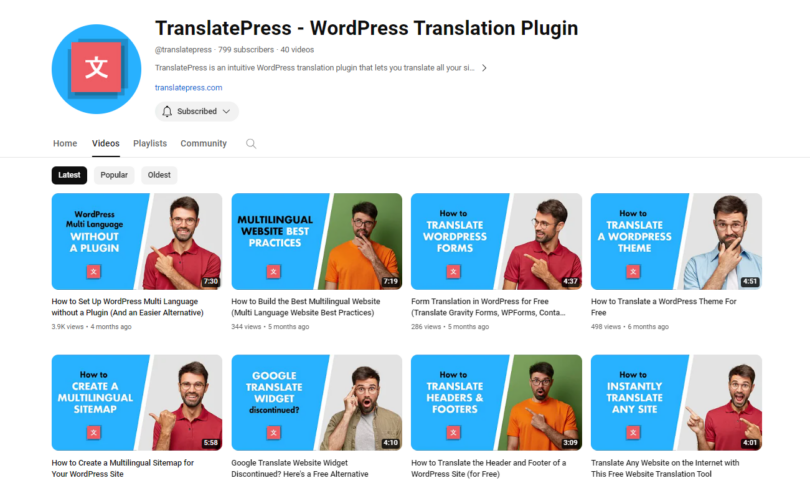Open the 'Multilingual Website Best Practices' thumbnail
810x483 pixels.
317,241
